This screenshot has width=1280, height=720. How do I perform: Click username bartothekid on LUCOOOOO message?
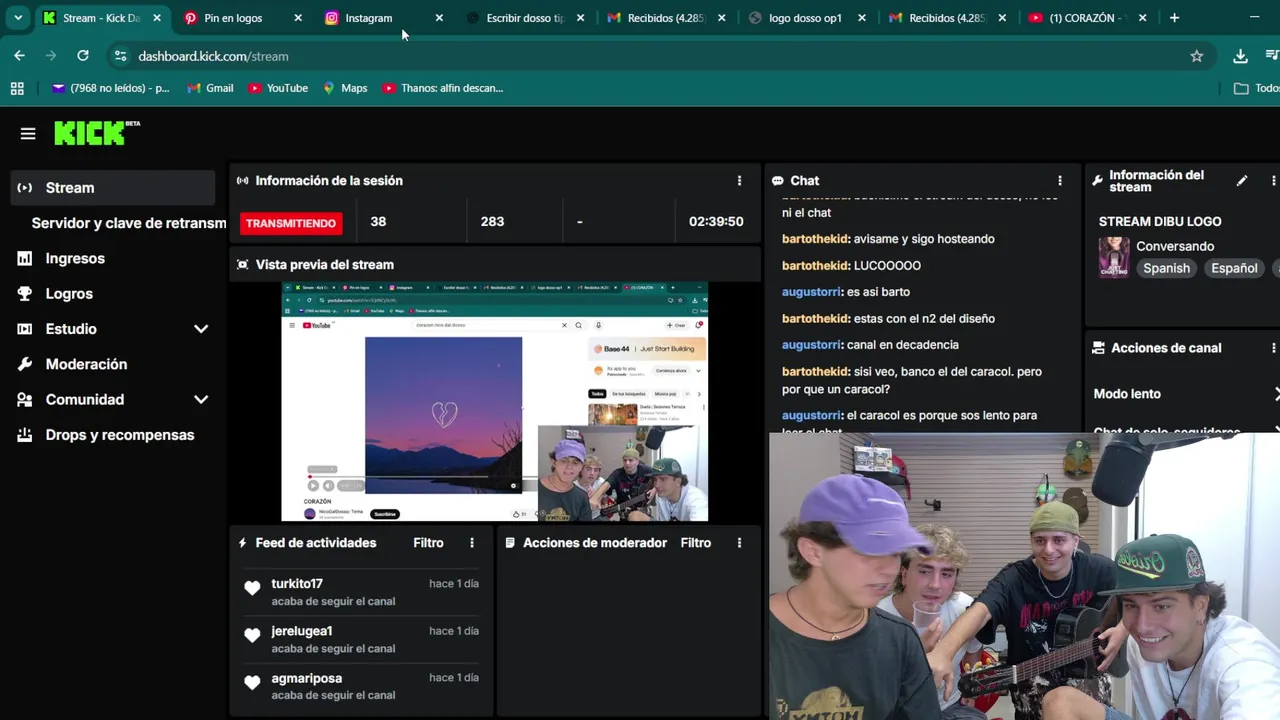pos(816,266)
